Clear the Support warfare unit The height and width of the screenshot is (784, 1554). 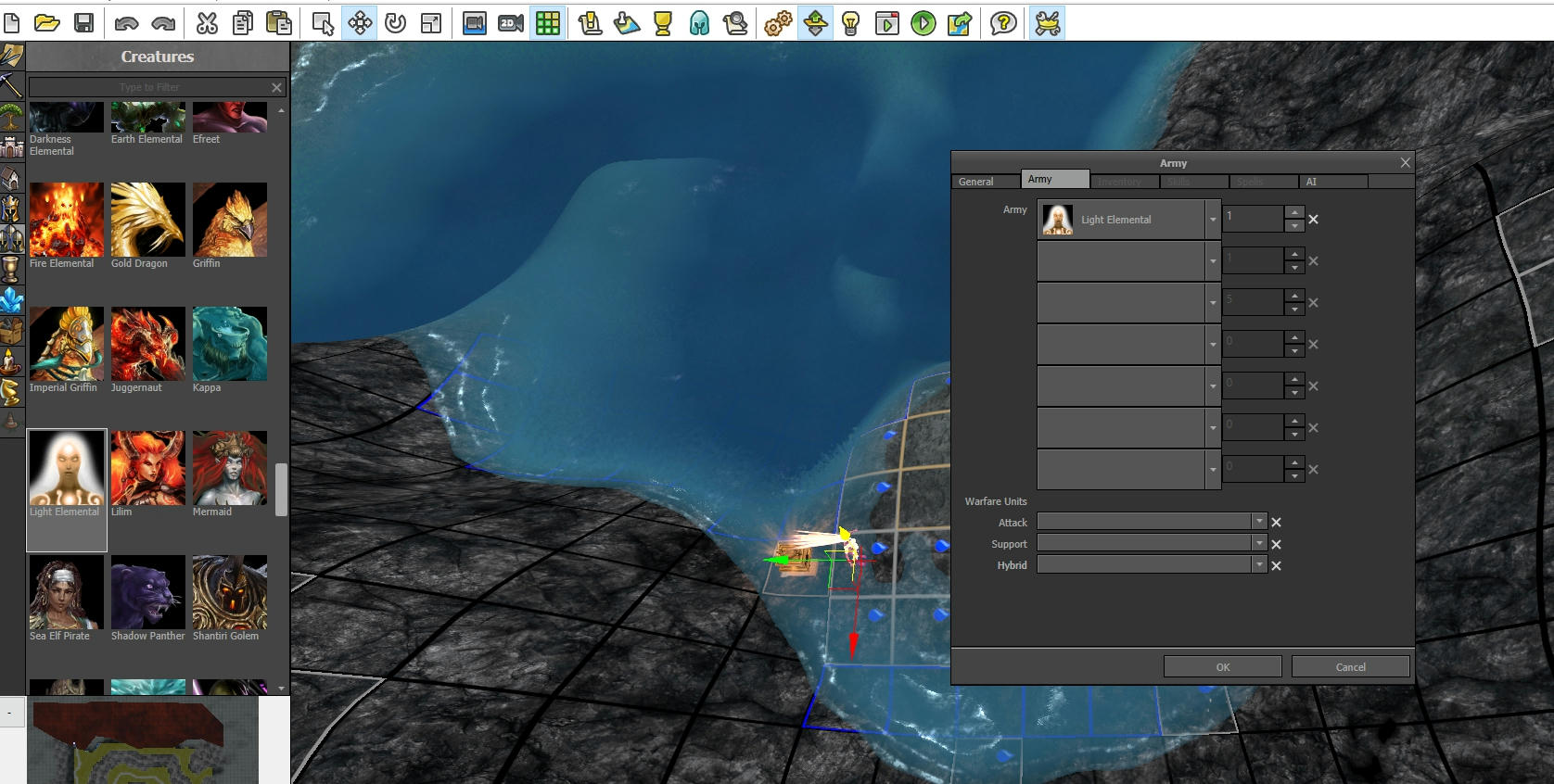coord(1276,545)
